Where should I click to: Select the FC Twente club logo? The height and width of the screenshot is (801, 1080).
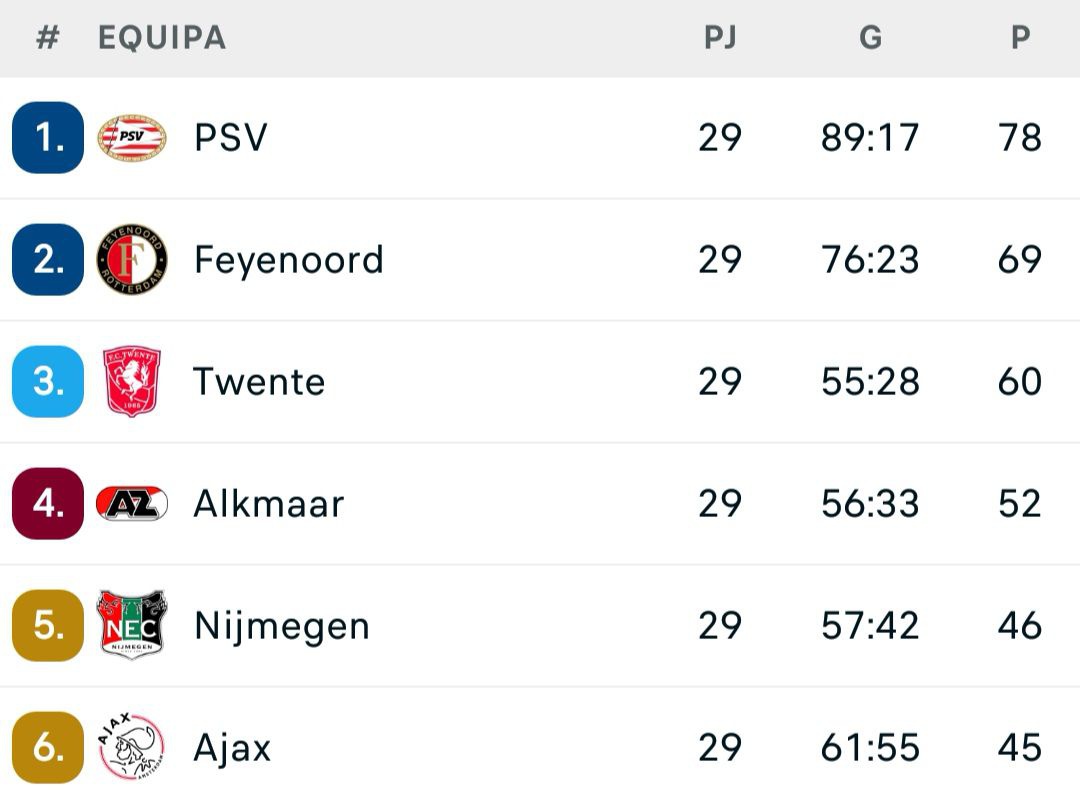point(132,381)
